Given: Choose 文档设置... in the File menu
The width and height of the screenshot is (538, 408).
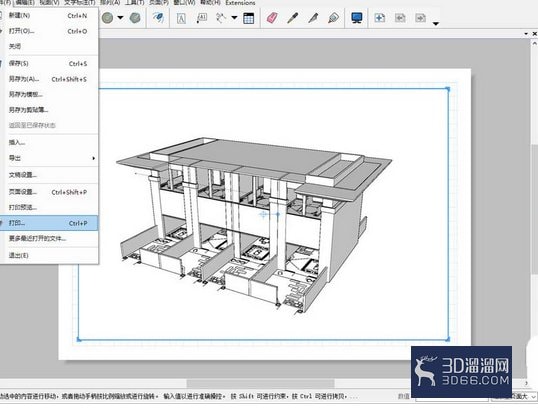Looking at the screenshot, I should click(49, 175).
